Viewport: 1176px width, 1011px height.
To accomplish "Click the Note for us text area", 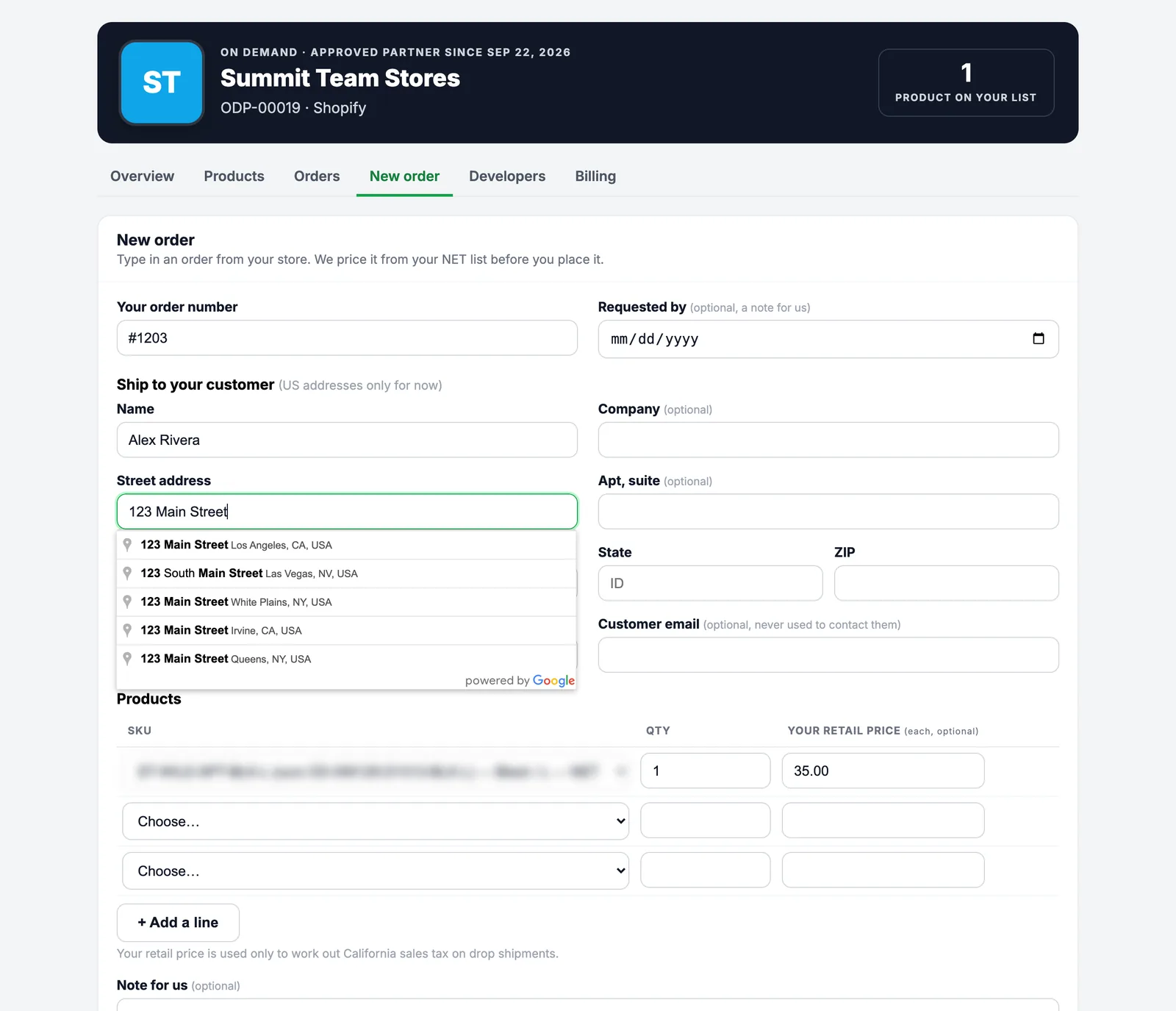I will pyautogui.click(x=588, y=1004).
